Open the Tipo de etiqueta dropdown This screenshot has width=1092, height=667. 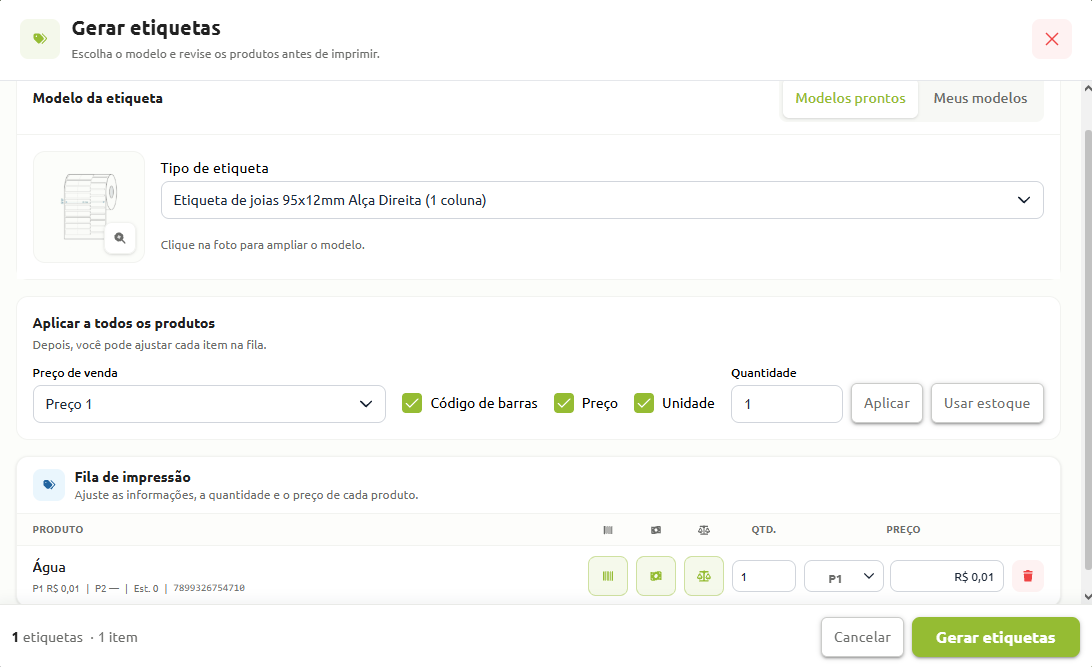click(602, 201)
